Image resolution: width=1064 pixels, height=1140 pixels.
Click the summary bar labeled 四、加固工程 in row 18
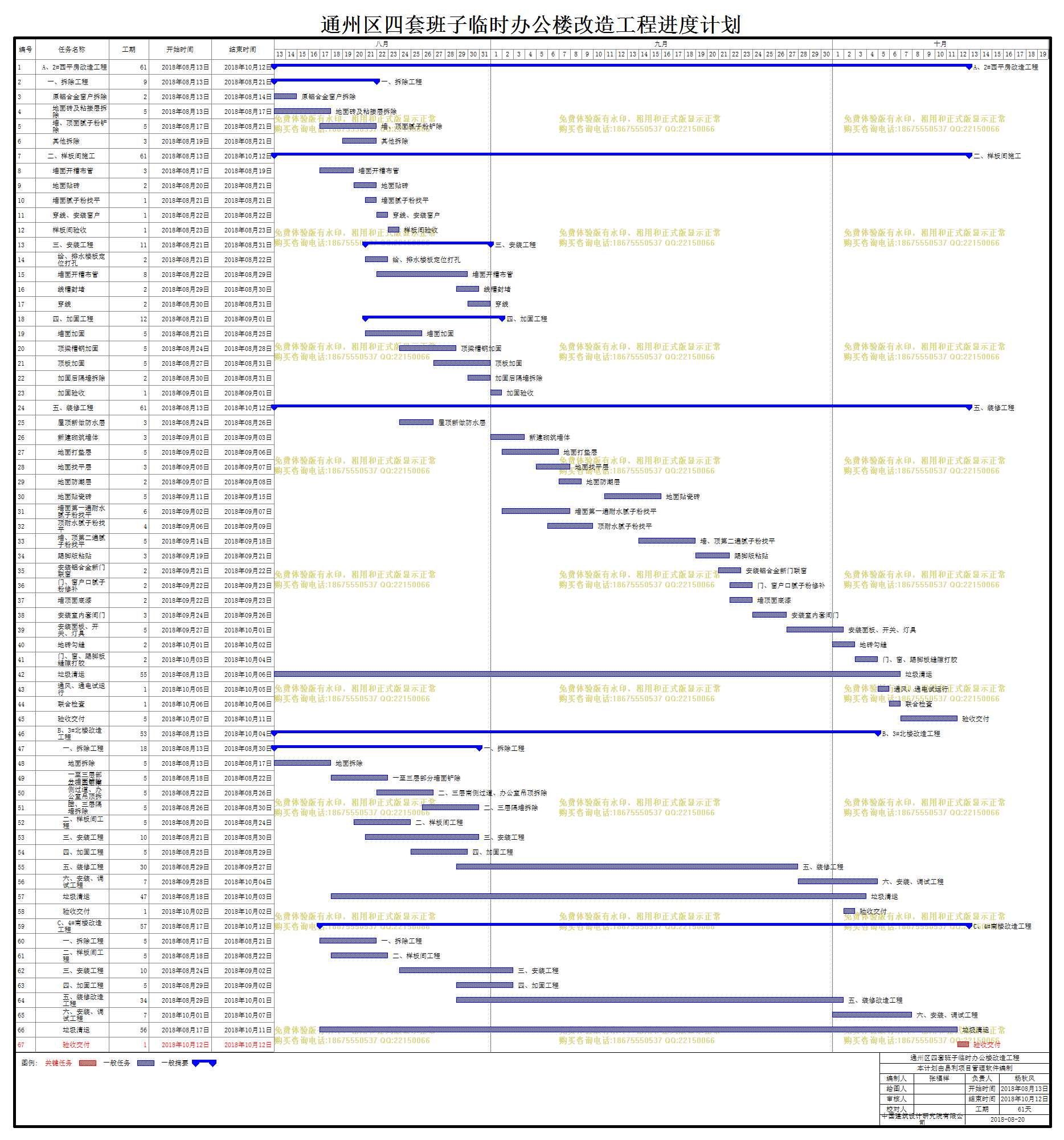(433, 317)
